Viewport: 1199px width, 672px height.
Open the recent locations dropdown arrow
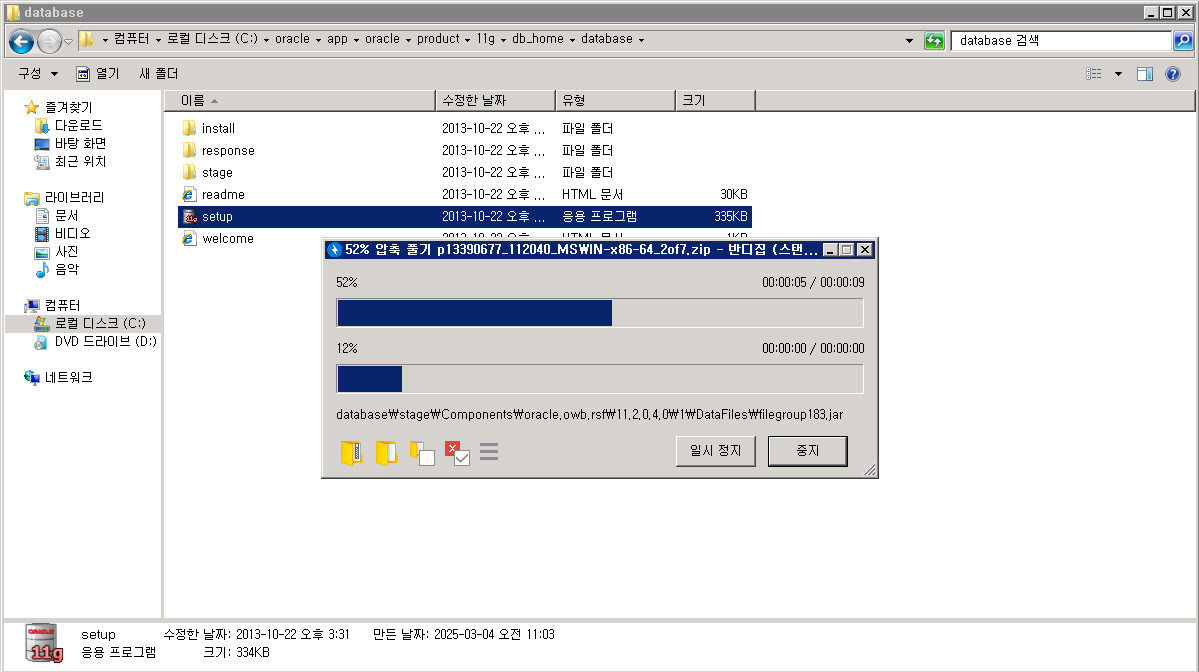69,41
